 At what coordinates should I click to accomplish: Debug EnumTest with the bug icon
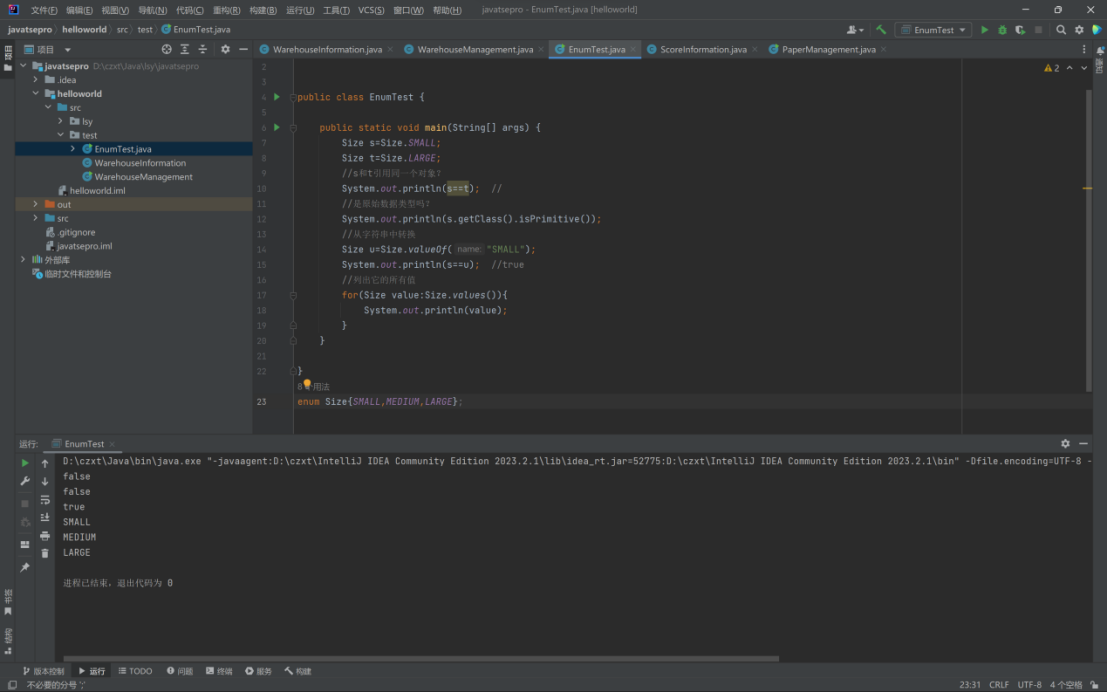coord(1002,30)
